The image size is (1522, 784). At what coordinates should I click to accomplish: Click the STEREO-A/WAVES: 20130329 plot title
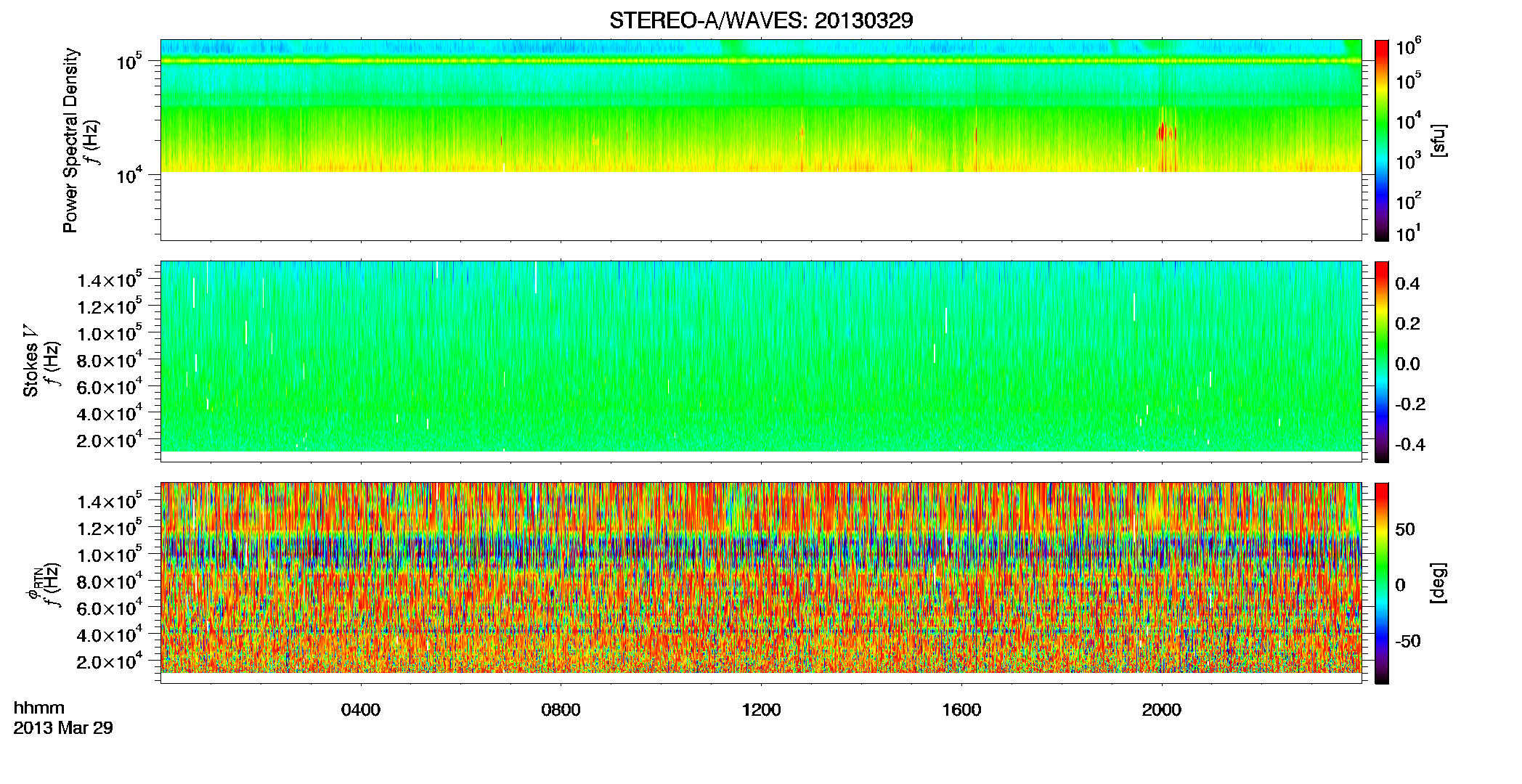click(x=761, y=20)
